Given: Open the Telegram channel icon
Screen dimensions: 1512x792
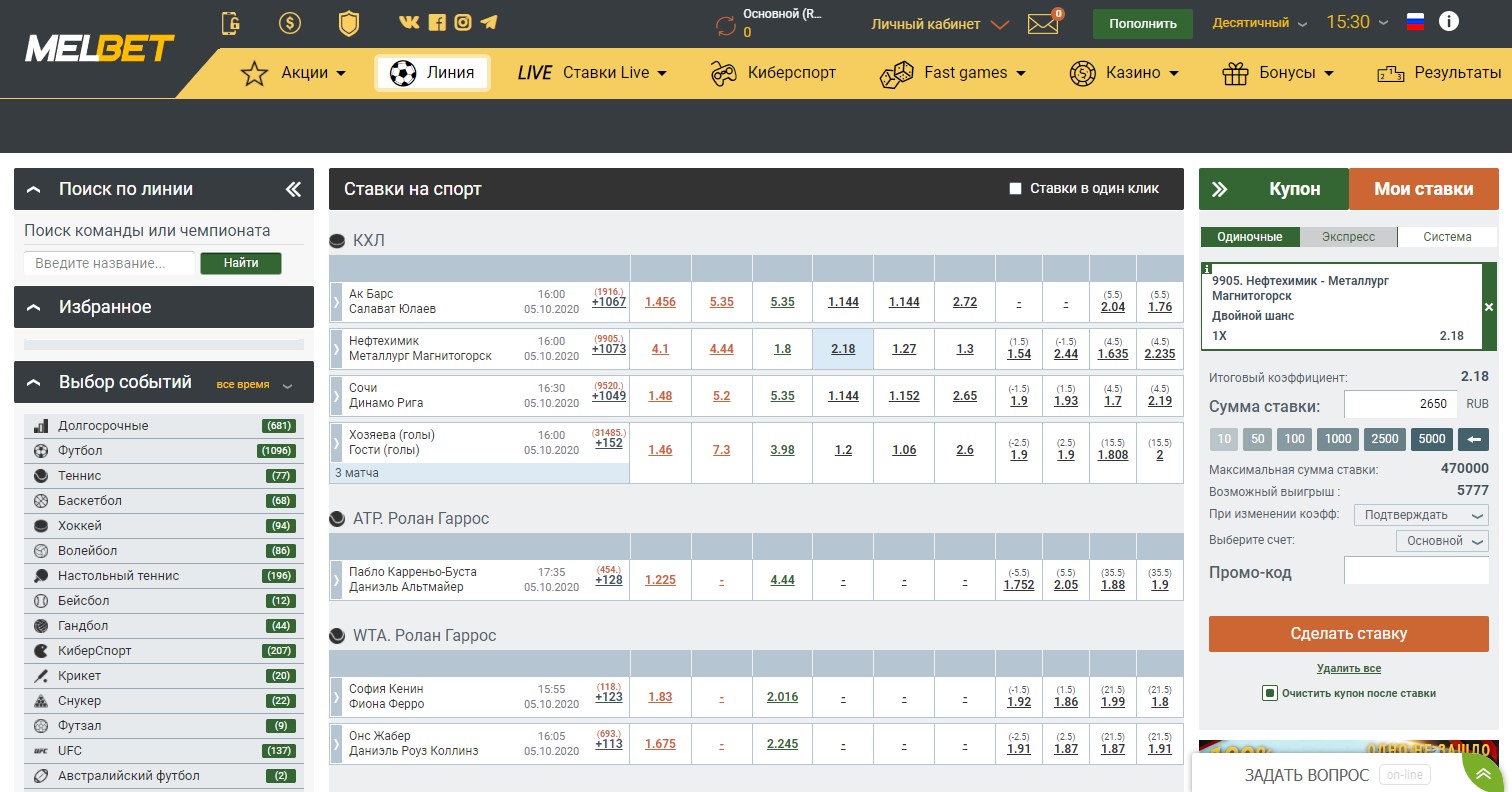Looking at the screenshot, I should [x=489, y=22].
